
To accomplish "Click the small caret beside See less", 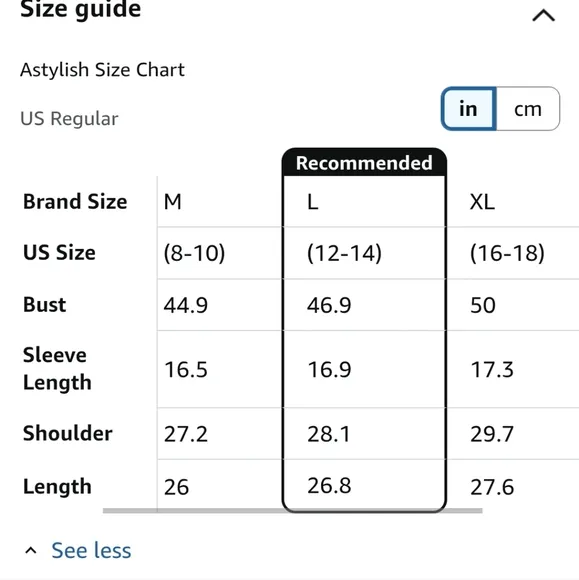I will [x=31, y=550].
